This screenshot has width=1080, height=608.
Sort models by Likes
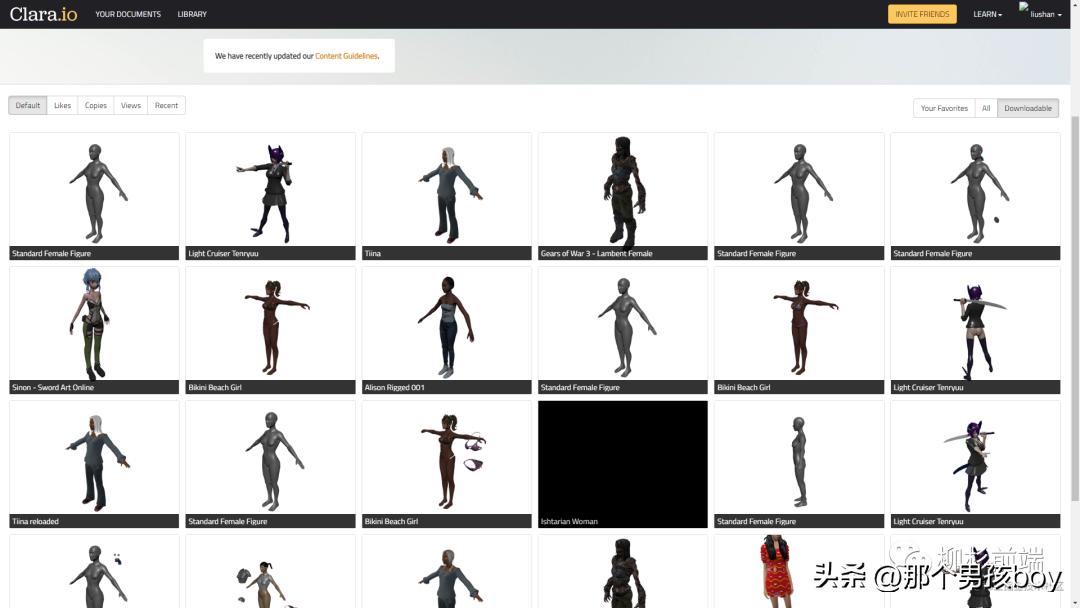(x=62, y=105)
